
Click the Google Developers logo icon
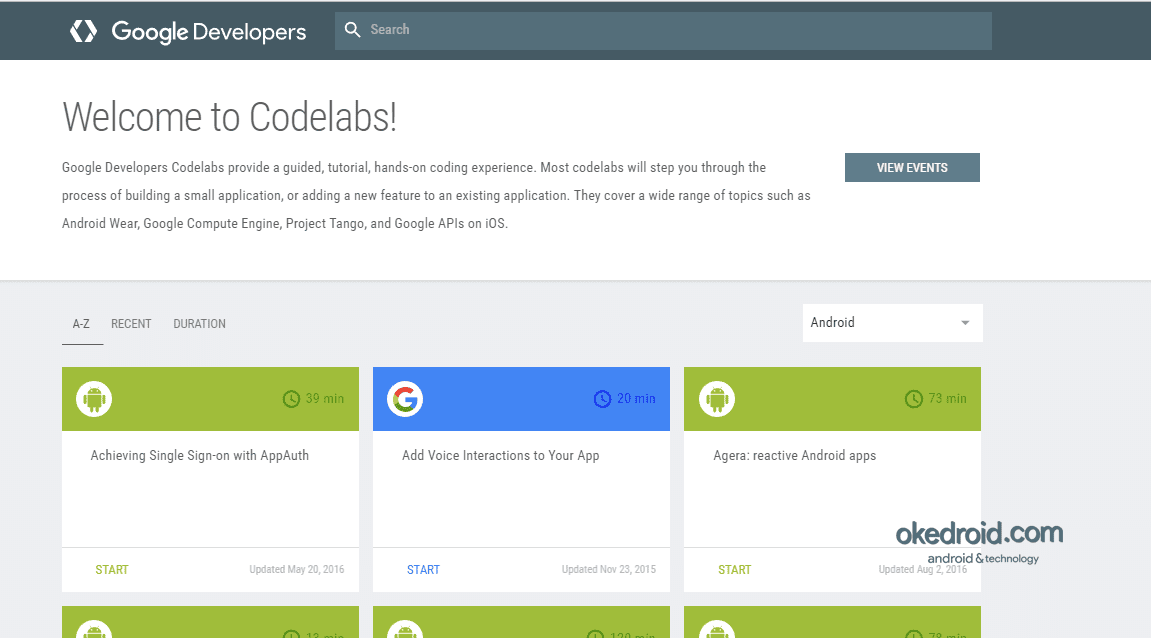coord(84,31)
